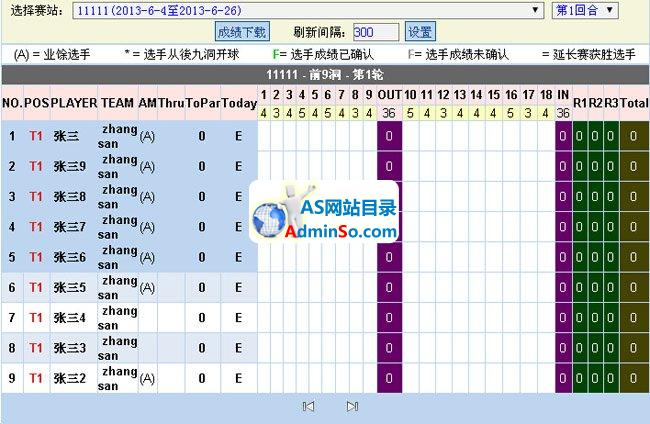The height and width of the screenshot is (424, 650).
Task: Focus the refresh interval field showing 300
Action: (376, 32)
